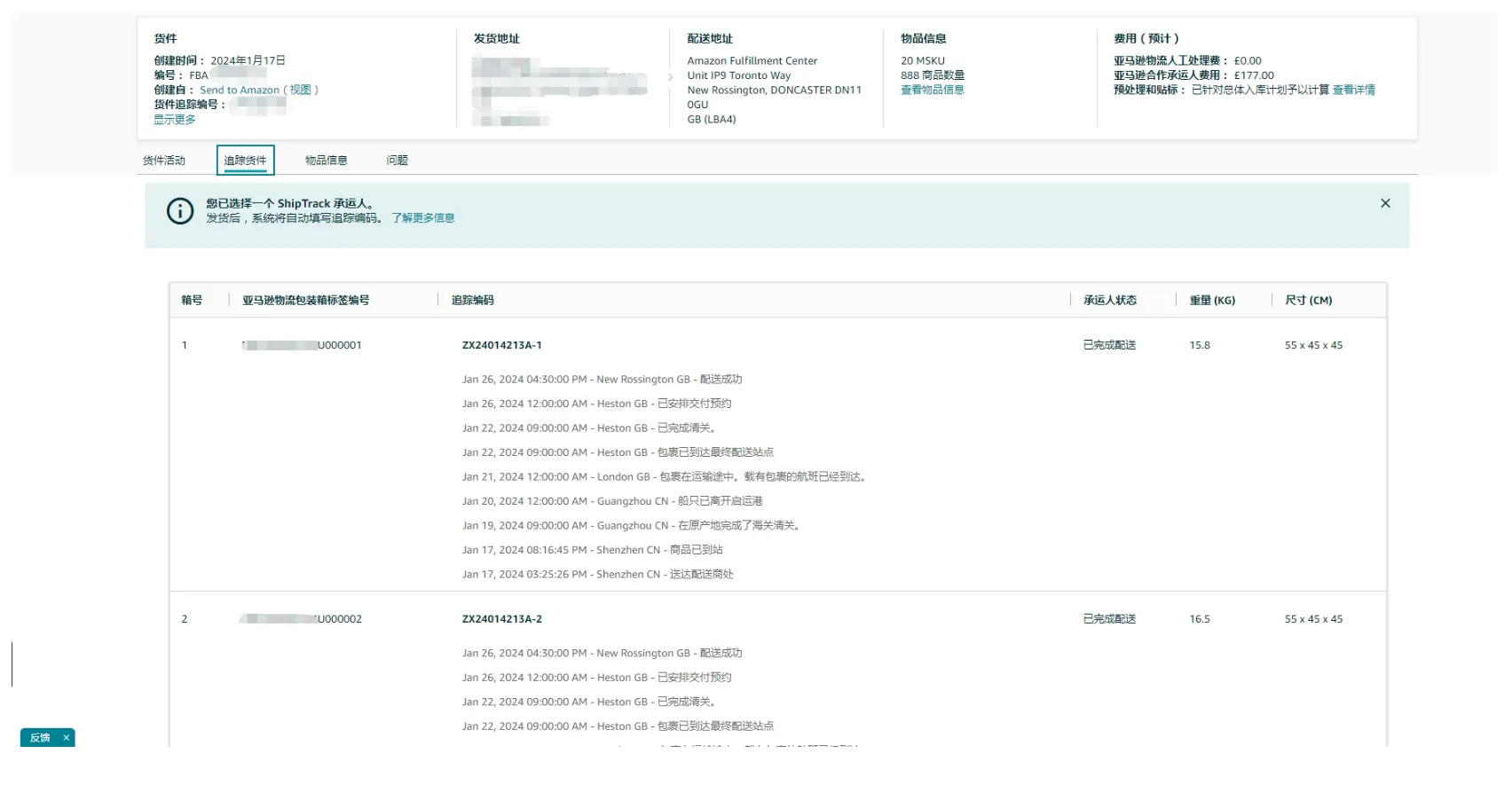This screenshot has width=1512, height=785.
Task: Click Jan 19 Guangzhou CN customs clearance event
Action: pyautogui.click(x=632, y=525)
